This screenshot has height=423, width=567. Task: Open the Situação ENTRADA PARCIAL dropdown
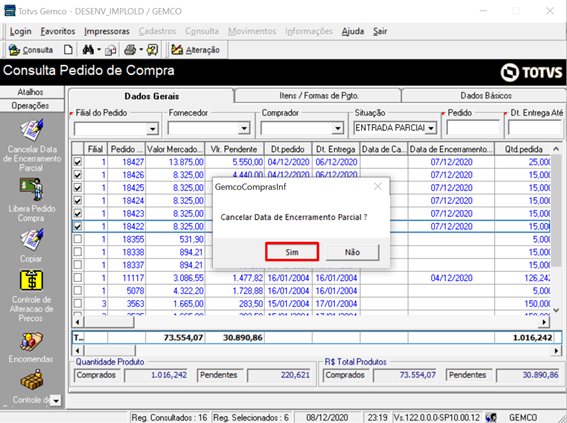click(x=431, y=128)
